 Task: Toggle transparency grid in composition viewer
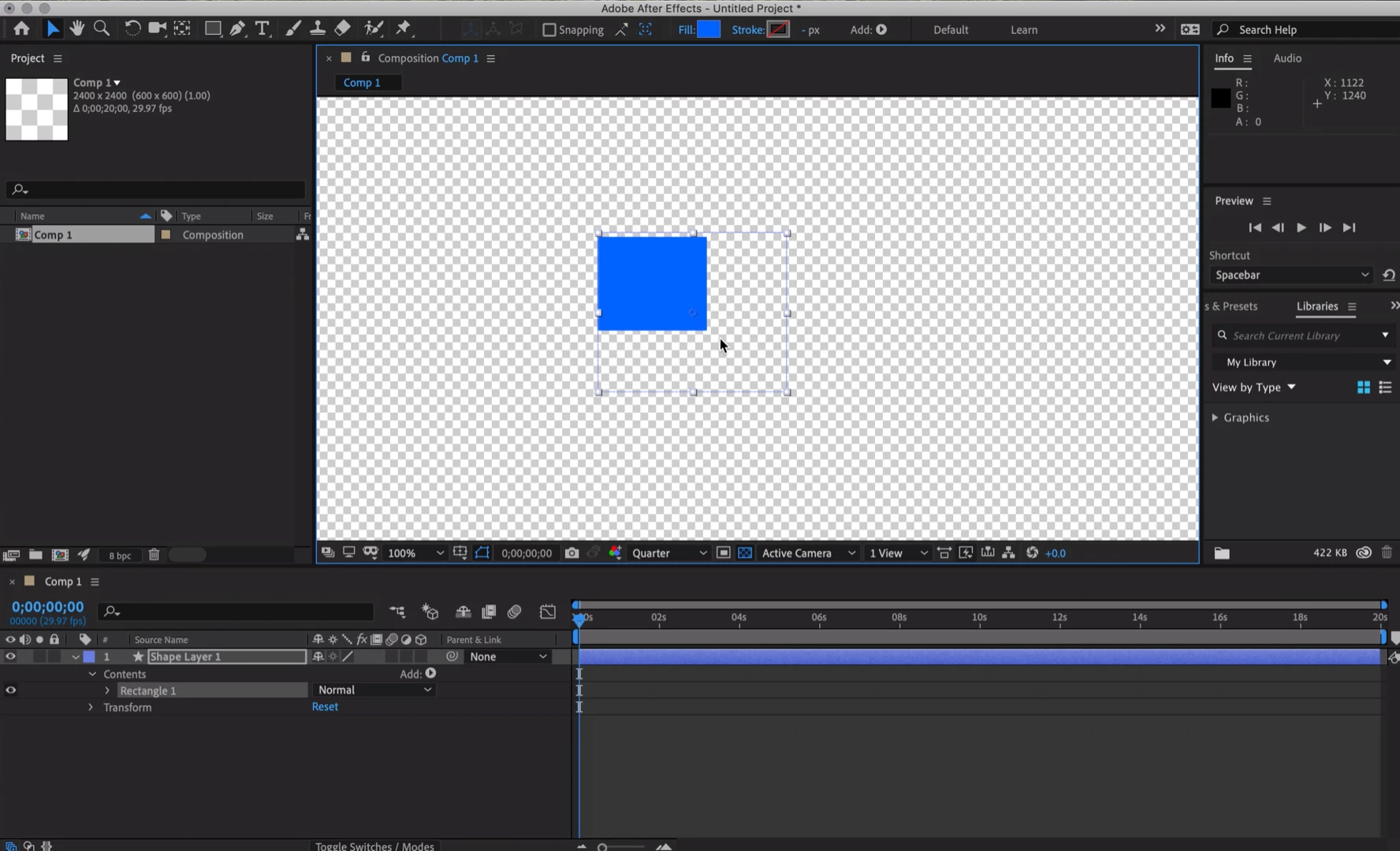745,553
